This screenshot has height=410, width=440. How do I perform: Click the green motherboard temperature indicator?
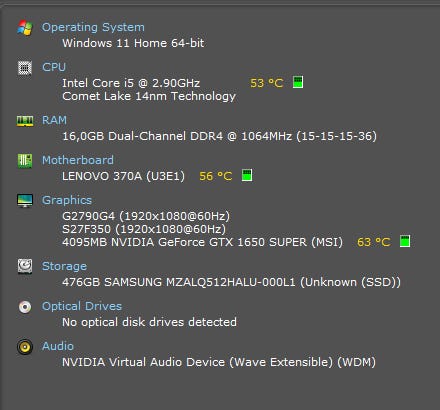(247, 175)
